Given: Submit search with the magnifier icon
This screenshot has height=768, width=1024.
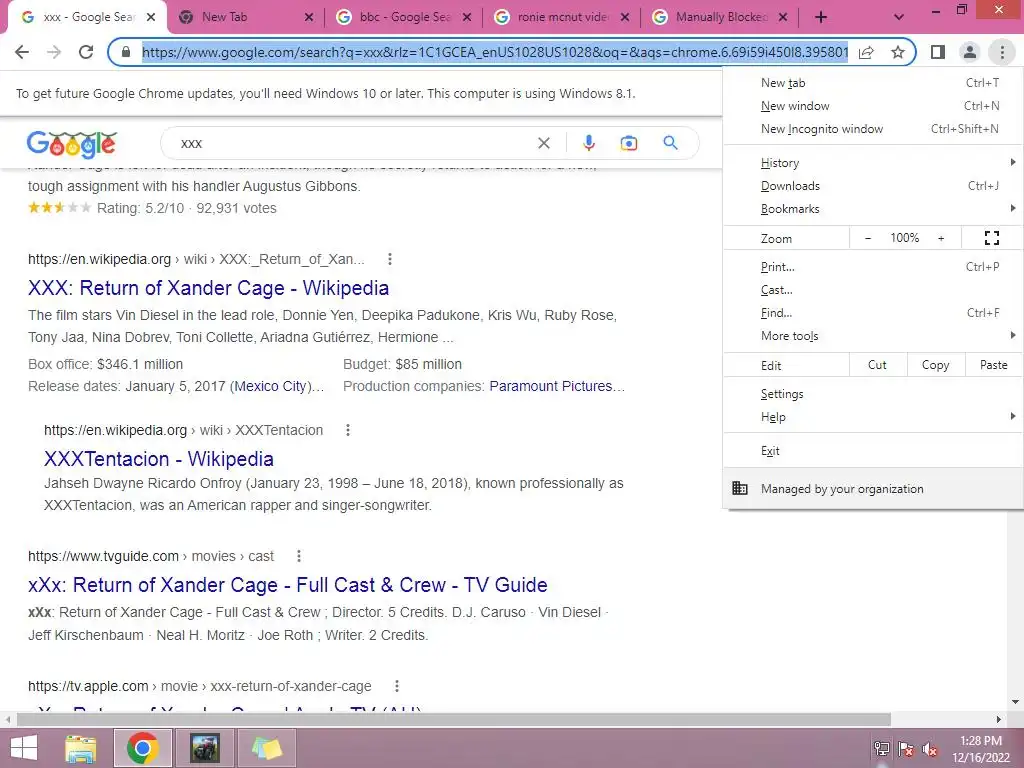Looking at the screenshot, I should pyautogui.click(x=670, y=143).
